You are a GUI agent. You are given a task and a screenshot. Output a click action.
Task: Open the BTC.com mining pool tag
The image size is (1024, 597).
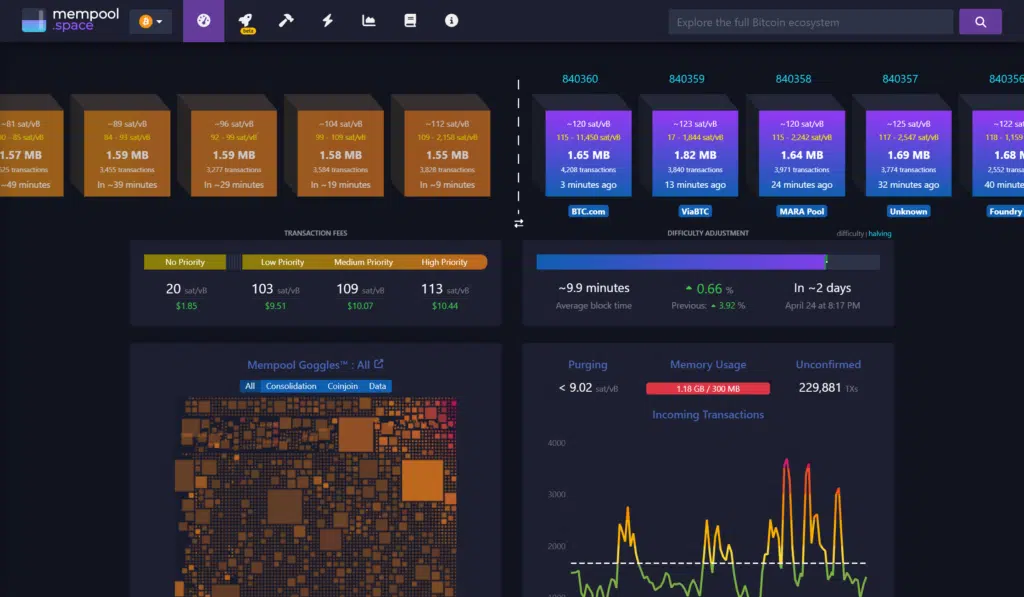[588, 212]
